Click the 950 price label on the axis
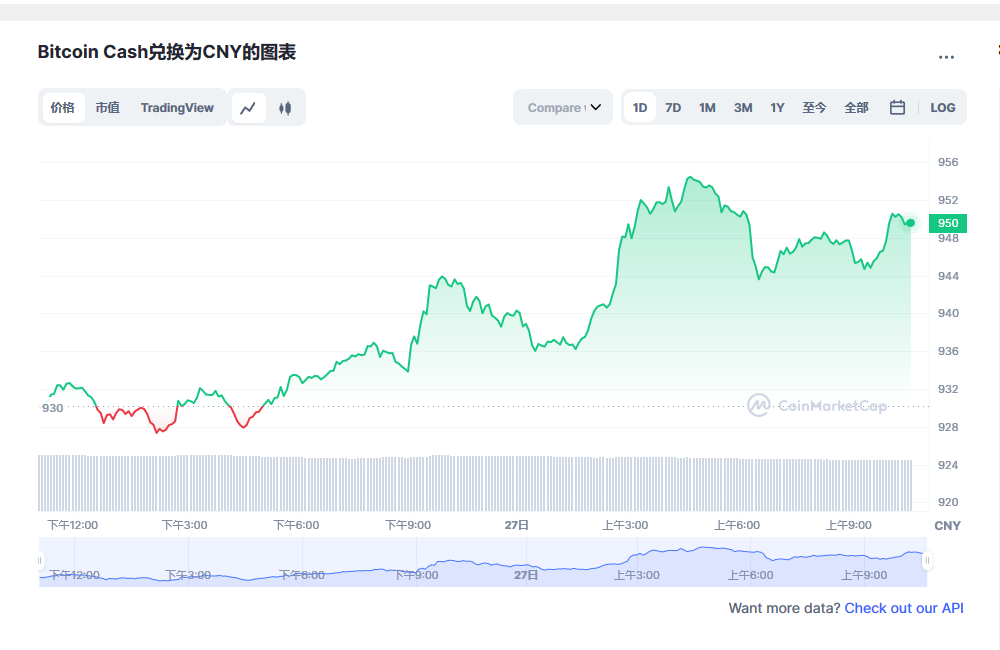The width and height of the screenshot is (1000, 650). pyautogui.click(x=947, y=223)
